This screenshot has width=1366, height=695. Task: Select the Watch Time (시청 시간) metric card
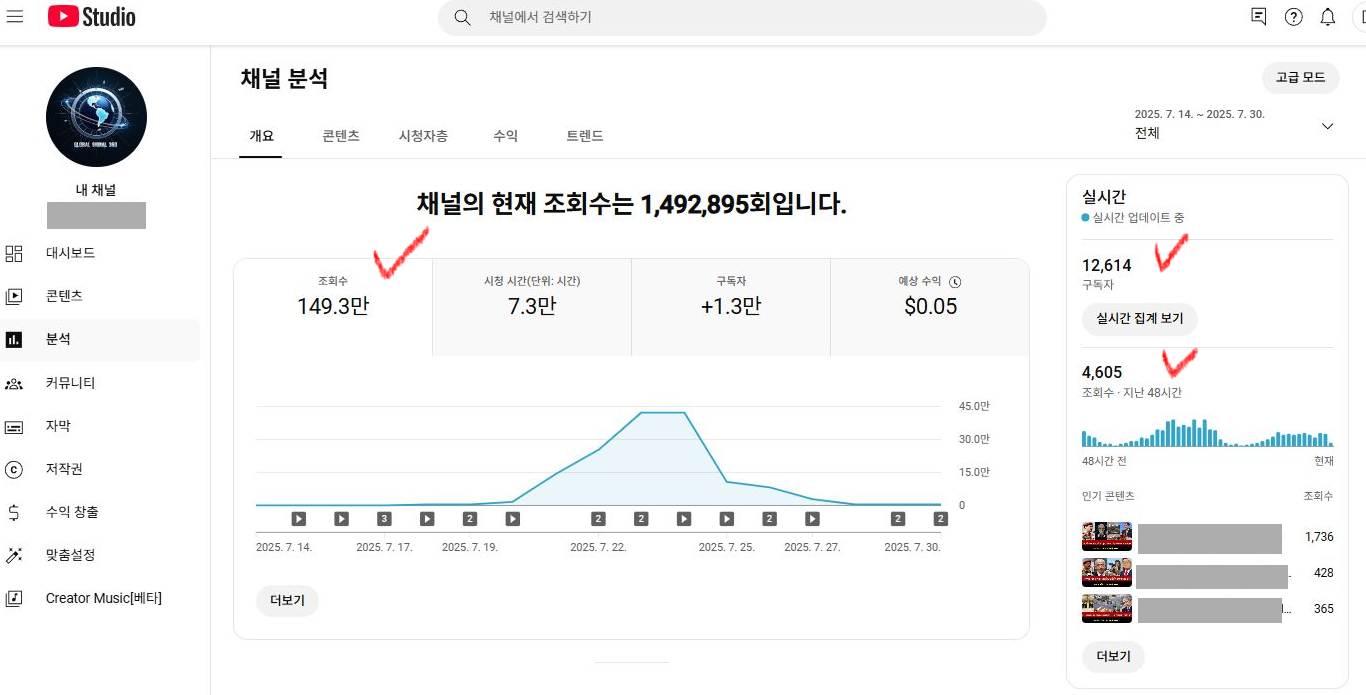tap(531, 297)
